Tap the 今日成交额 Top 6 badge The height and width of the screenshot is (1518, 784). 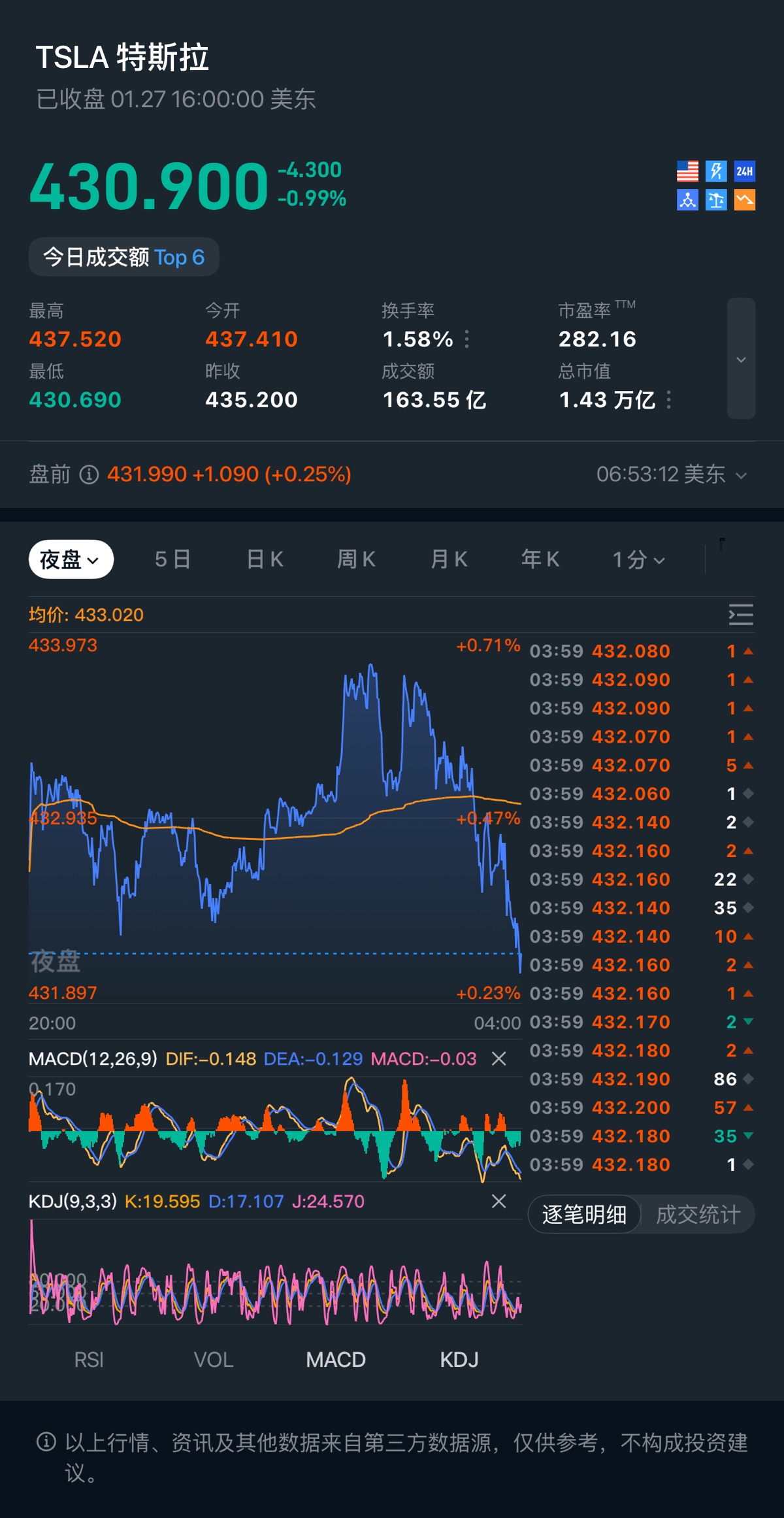(x=124, y=257)
